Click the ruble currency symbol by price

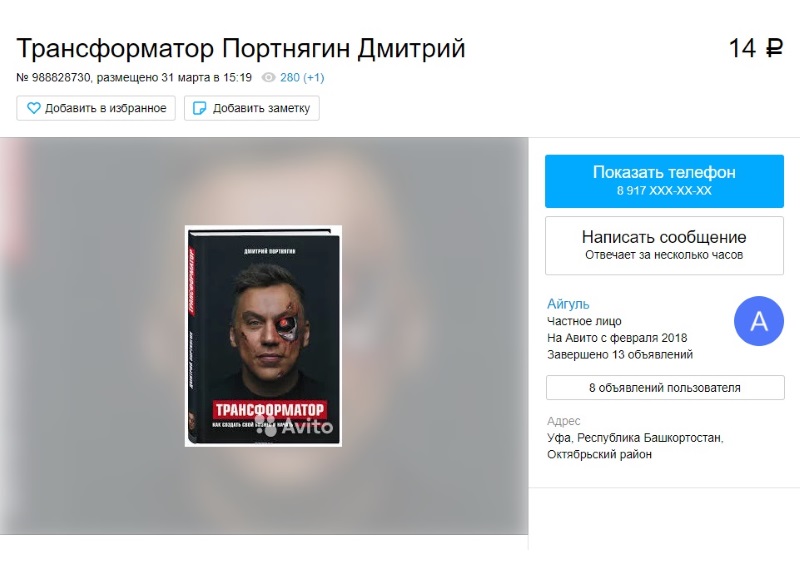click(x=774, y=49)
